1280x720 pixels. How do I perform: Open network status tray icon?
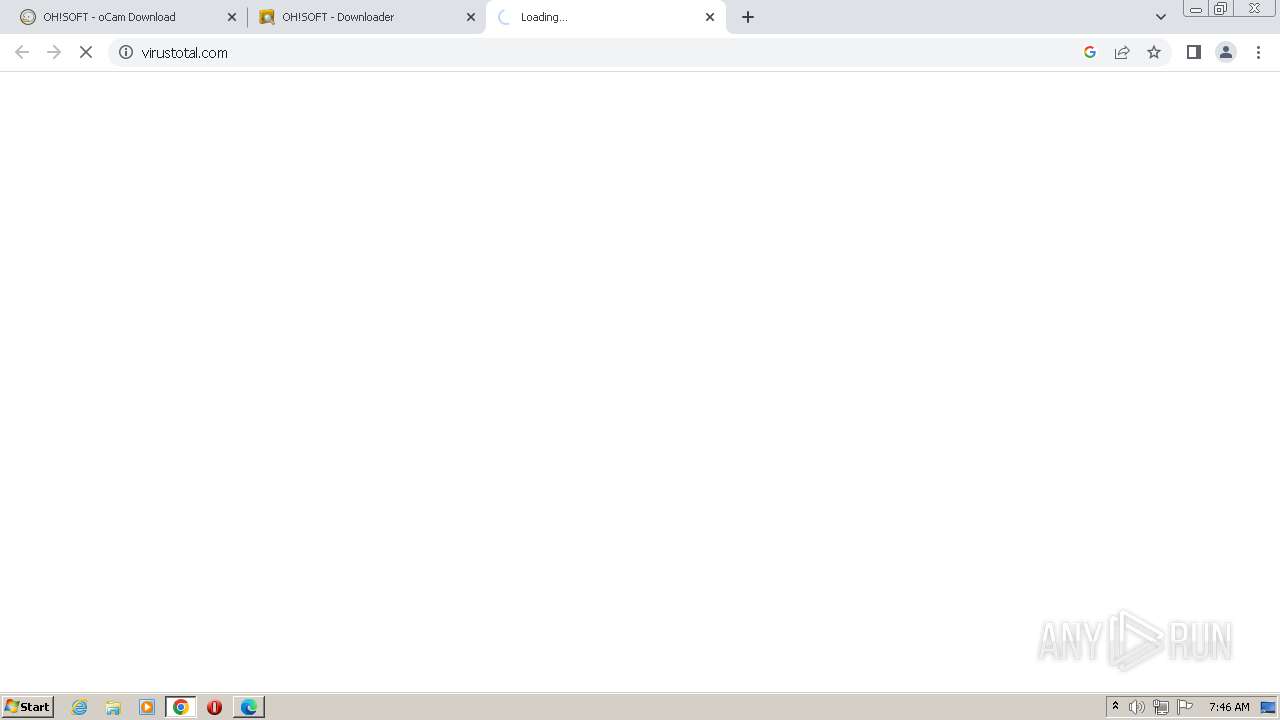pos(1161,707)
